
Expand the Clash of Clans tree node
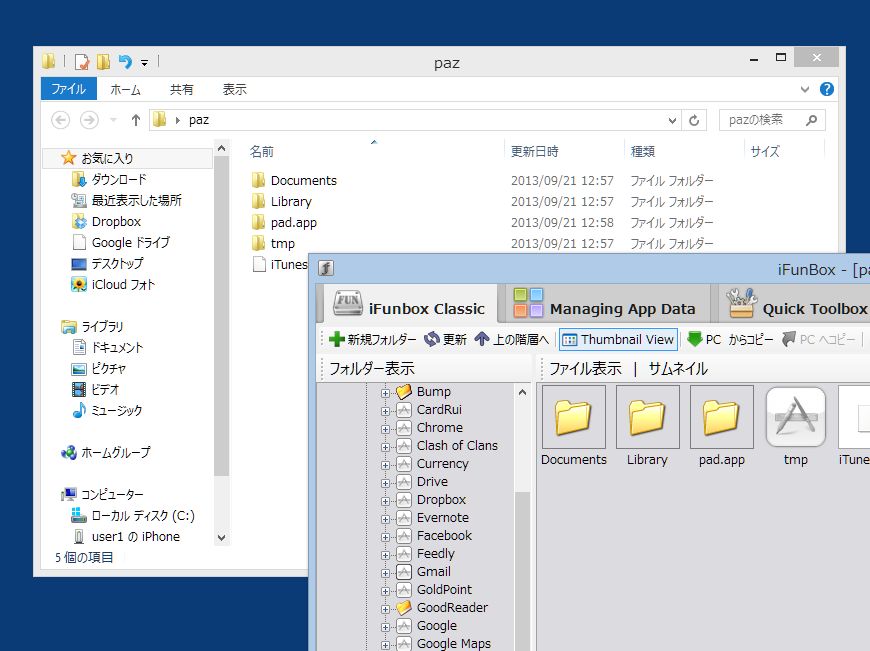(385, 447)
